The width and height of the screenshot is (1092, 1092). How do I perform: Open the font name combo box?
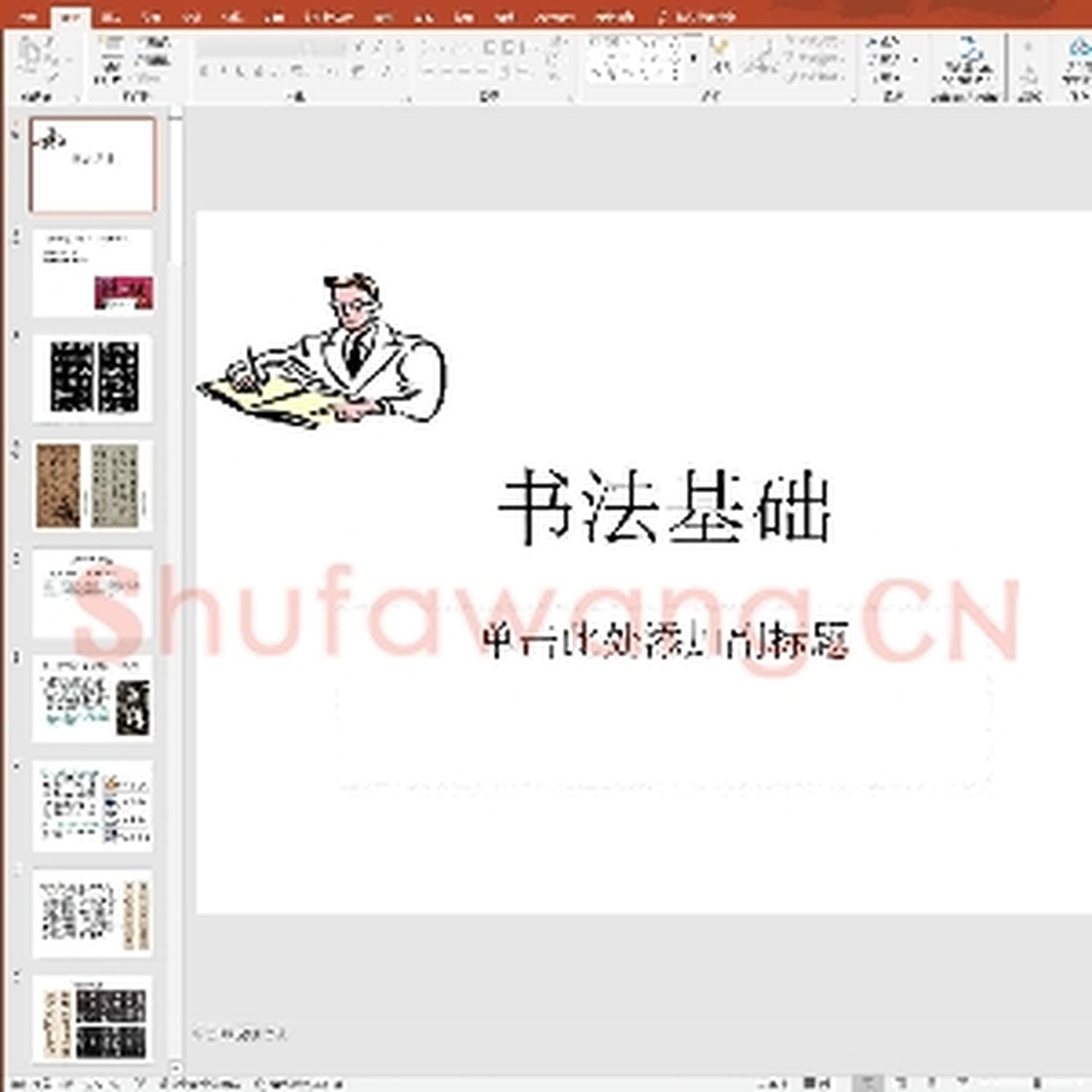[250, 46]
